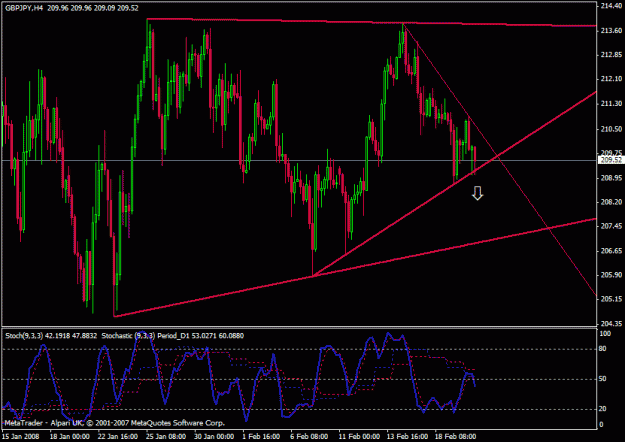Image resolution: width=625 pixels, height=442 pixels.
Task: Click the 207.45 price axis label
Action: [610, 226]
